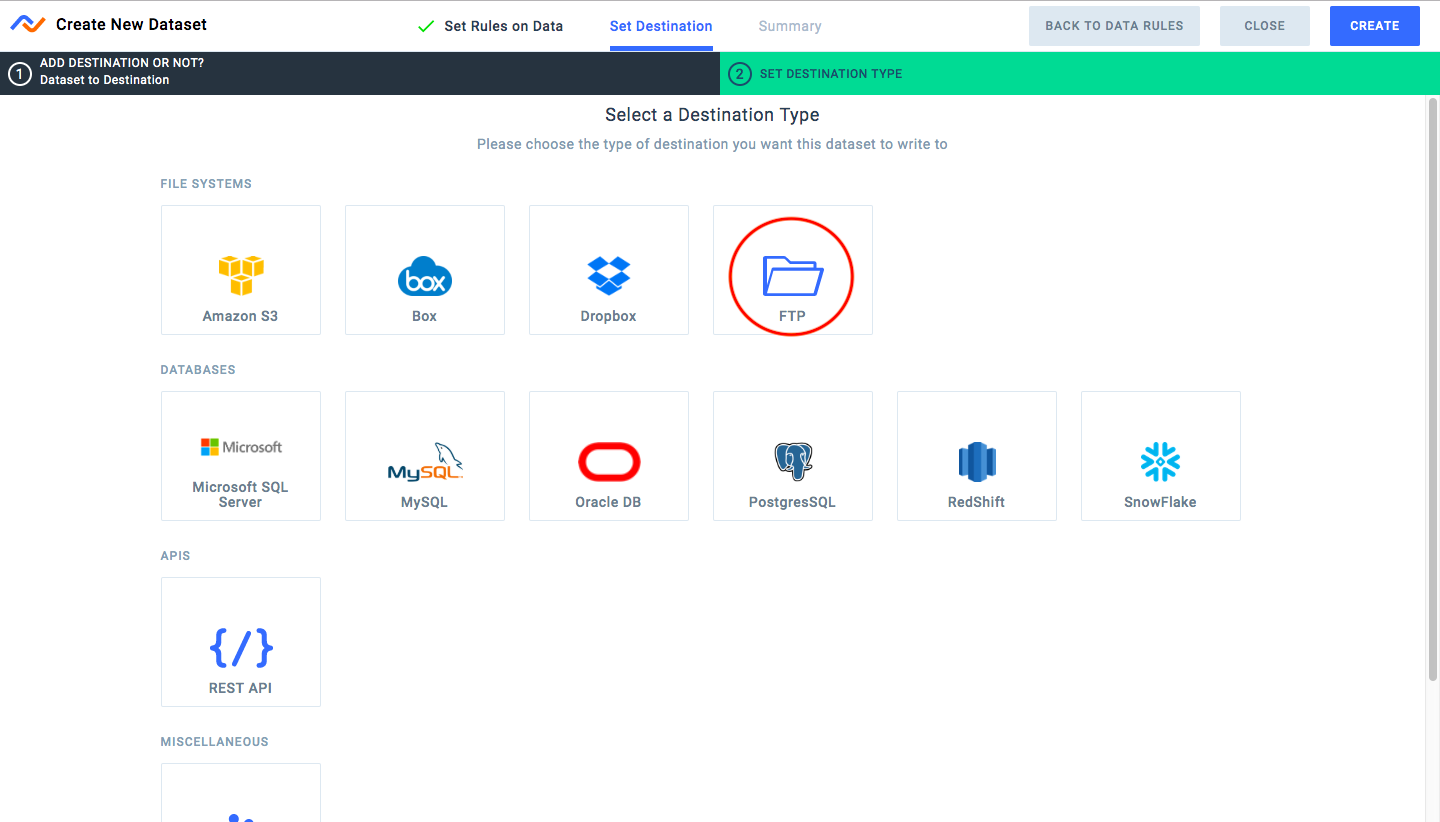Click the Dropbox label text

(609, 316)
